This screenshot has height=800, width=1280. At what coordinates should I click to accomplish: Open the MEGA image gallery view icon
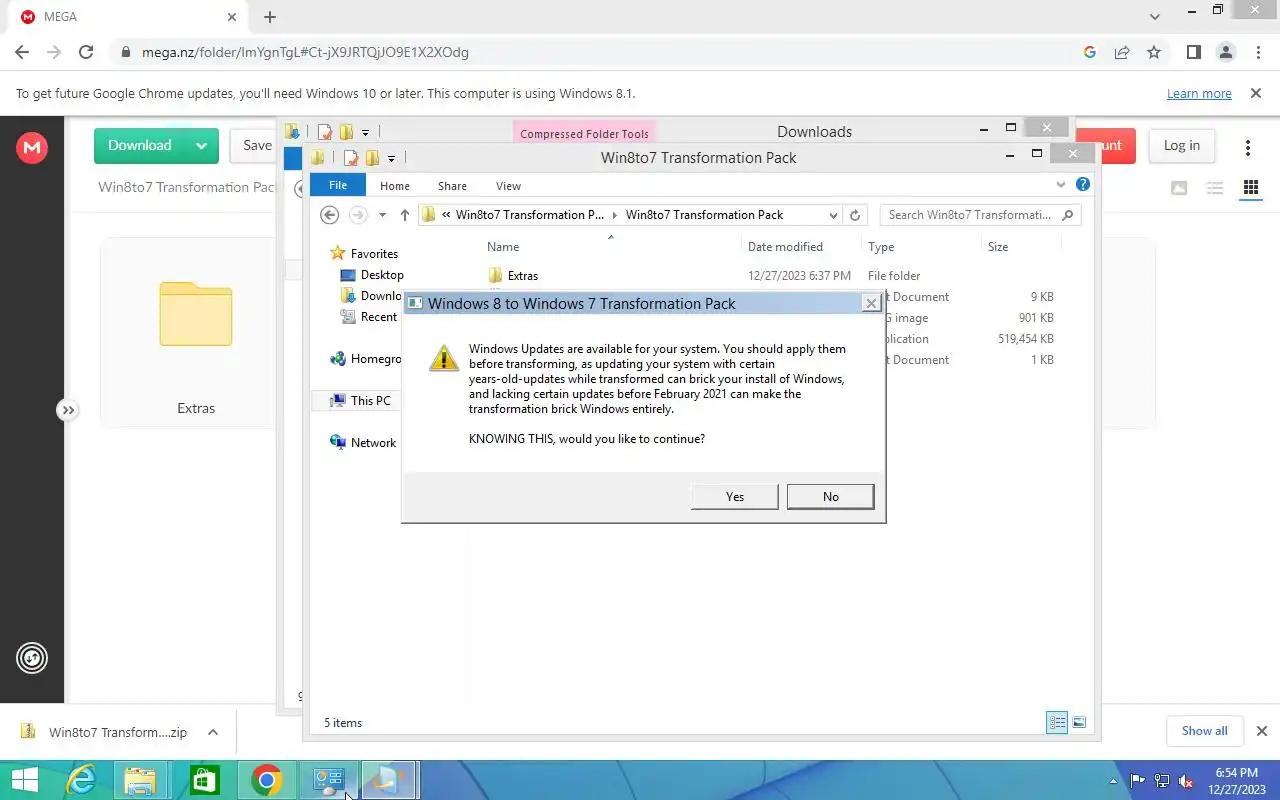1179,187
